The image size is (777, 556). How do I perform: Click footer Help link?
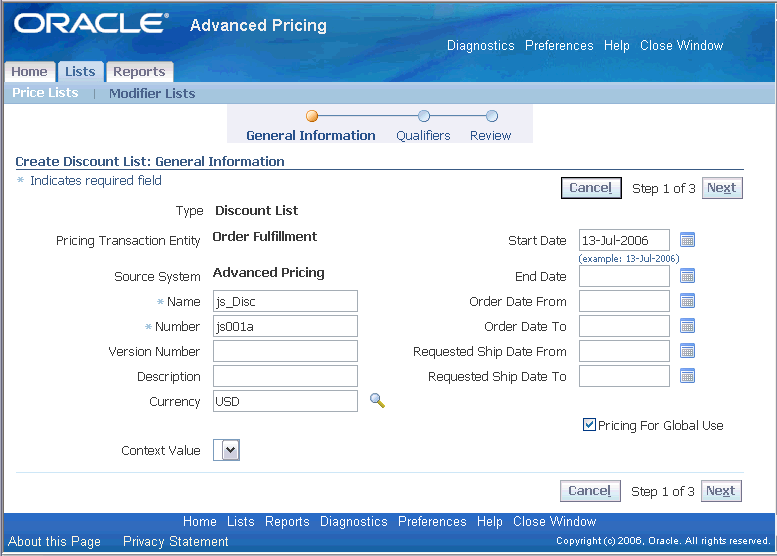click(490, 522)
